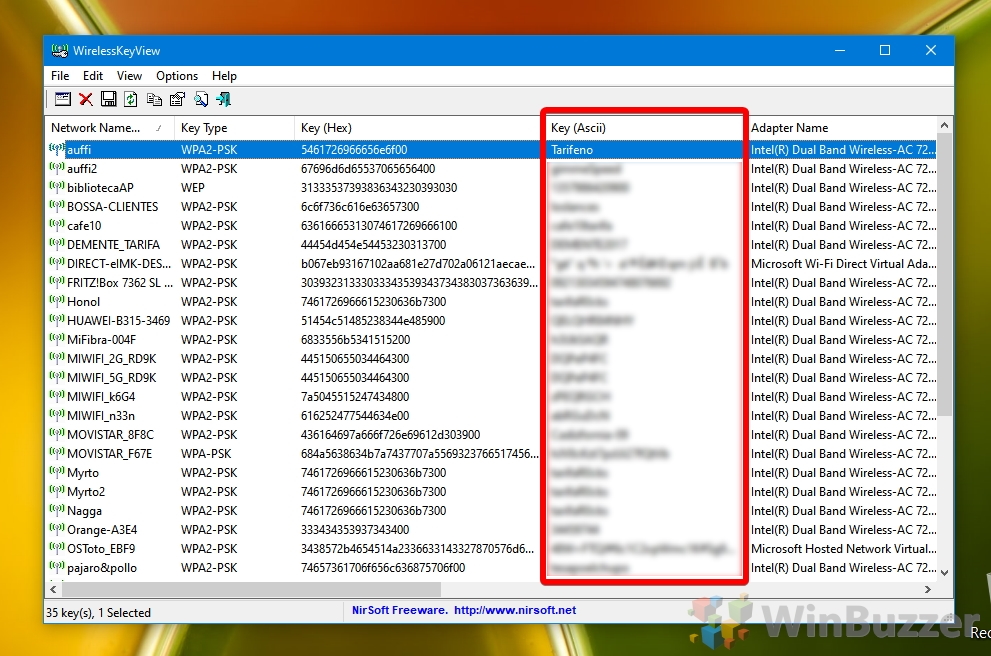The width and height of the screenshot is (991, 656).
Task: Open the Help menu
Action: coord(224,76)
